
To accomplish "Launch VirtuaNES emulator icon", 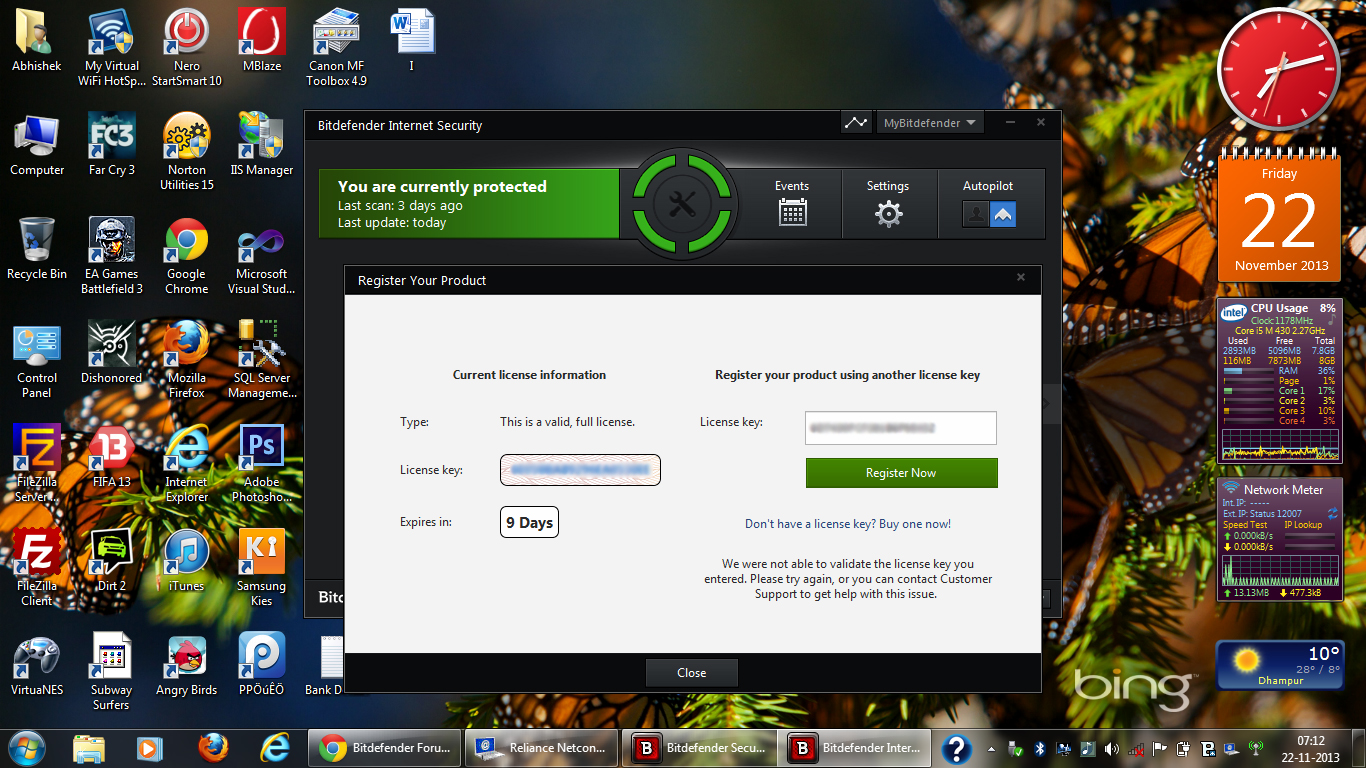I will point(37,664).
